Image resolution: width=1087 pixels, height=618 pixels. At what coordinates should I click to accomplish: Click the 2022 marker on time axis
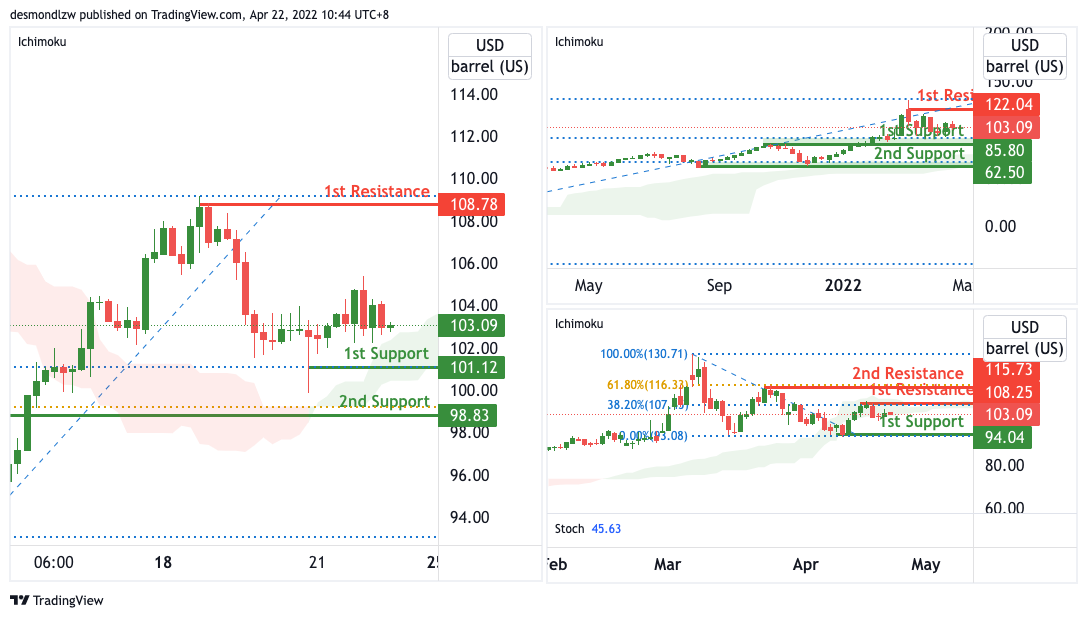[x=843, y=286]
